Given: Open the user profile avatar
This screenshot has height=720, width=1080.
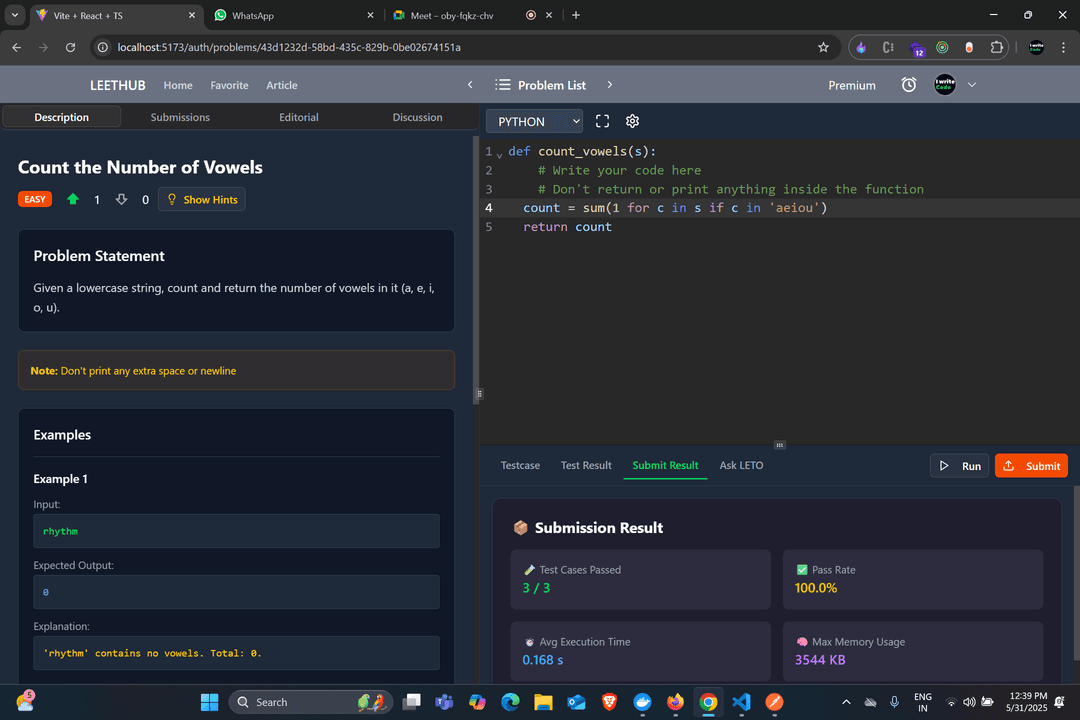Looking at the screenshot, I should (945, 85).
